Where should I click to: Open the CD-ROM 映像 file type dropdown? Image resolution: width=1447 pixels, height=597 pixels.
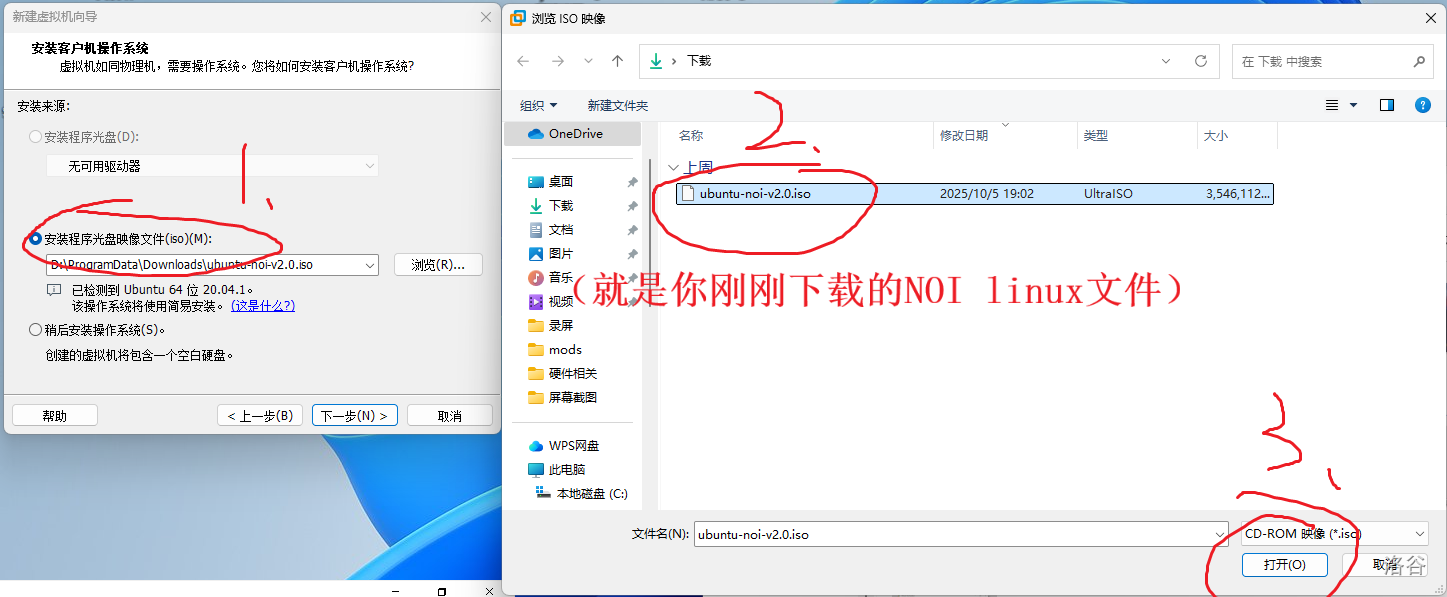(x=1419, y=534)
